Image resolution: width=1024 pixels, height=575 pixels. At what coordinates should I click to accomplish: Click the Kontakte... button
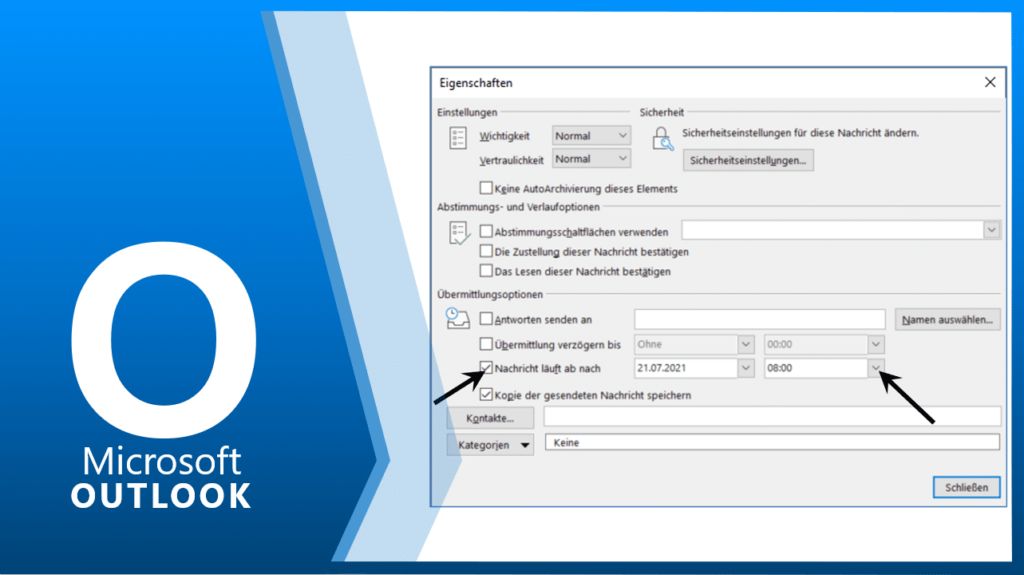coord(490,418)
